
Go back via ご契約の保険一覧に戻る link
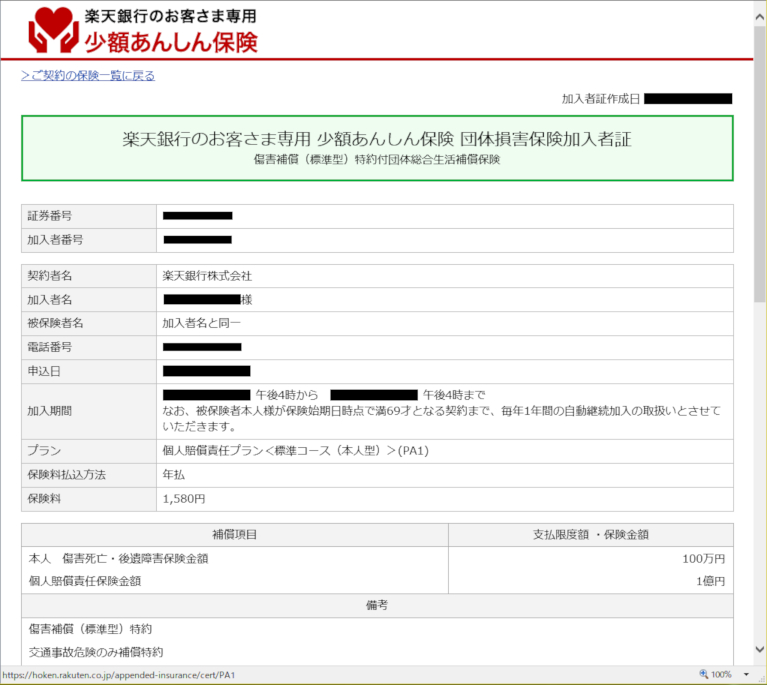(x=88, y=76)
